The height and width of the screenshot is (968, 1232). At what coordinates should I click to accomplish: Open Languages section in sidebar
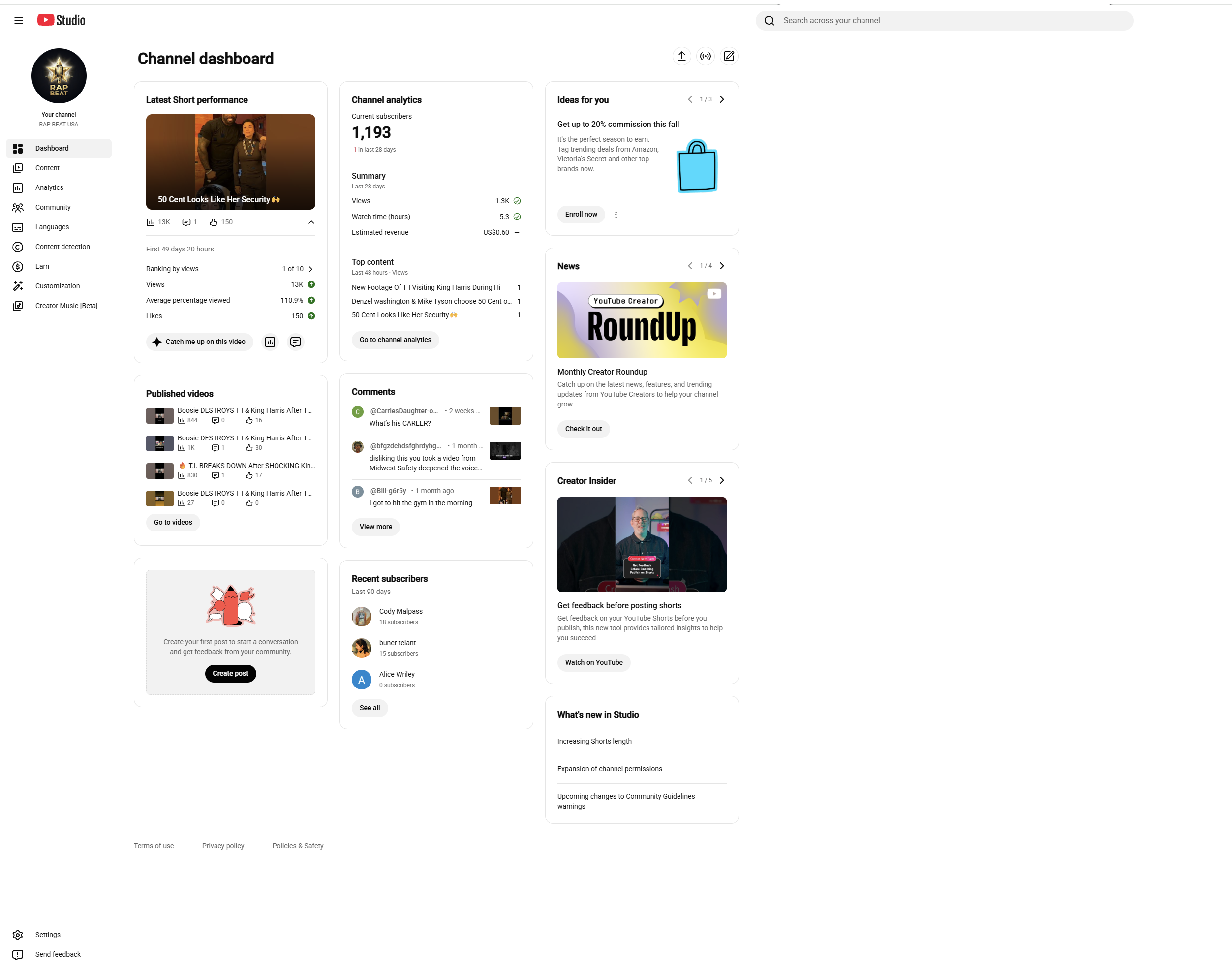(x=59, y=227)
